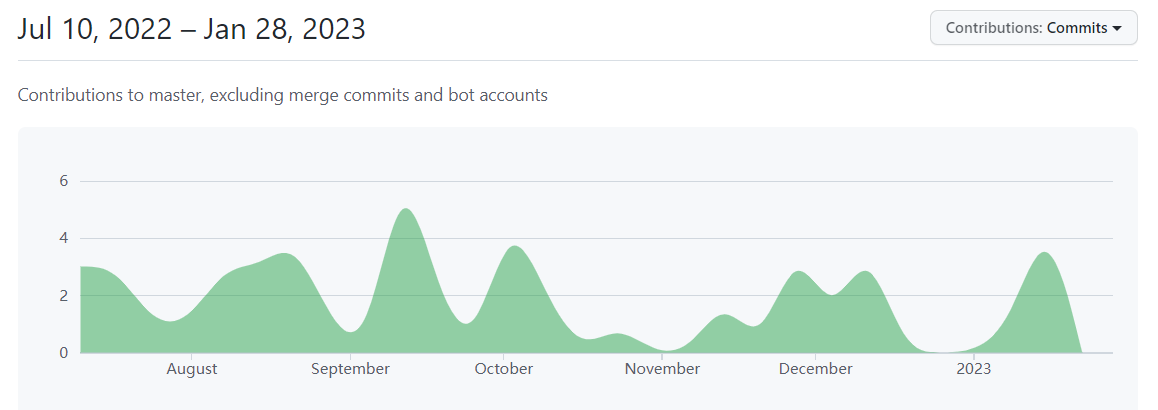Click the Jul 10, 2022 – Jan 28, 2023 heading
Image resolution: width=1158 pixels, height=410 pixels.
click(192, 29)
